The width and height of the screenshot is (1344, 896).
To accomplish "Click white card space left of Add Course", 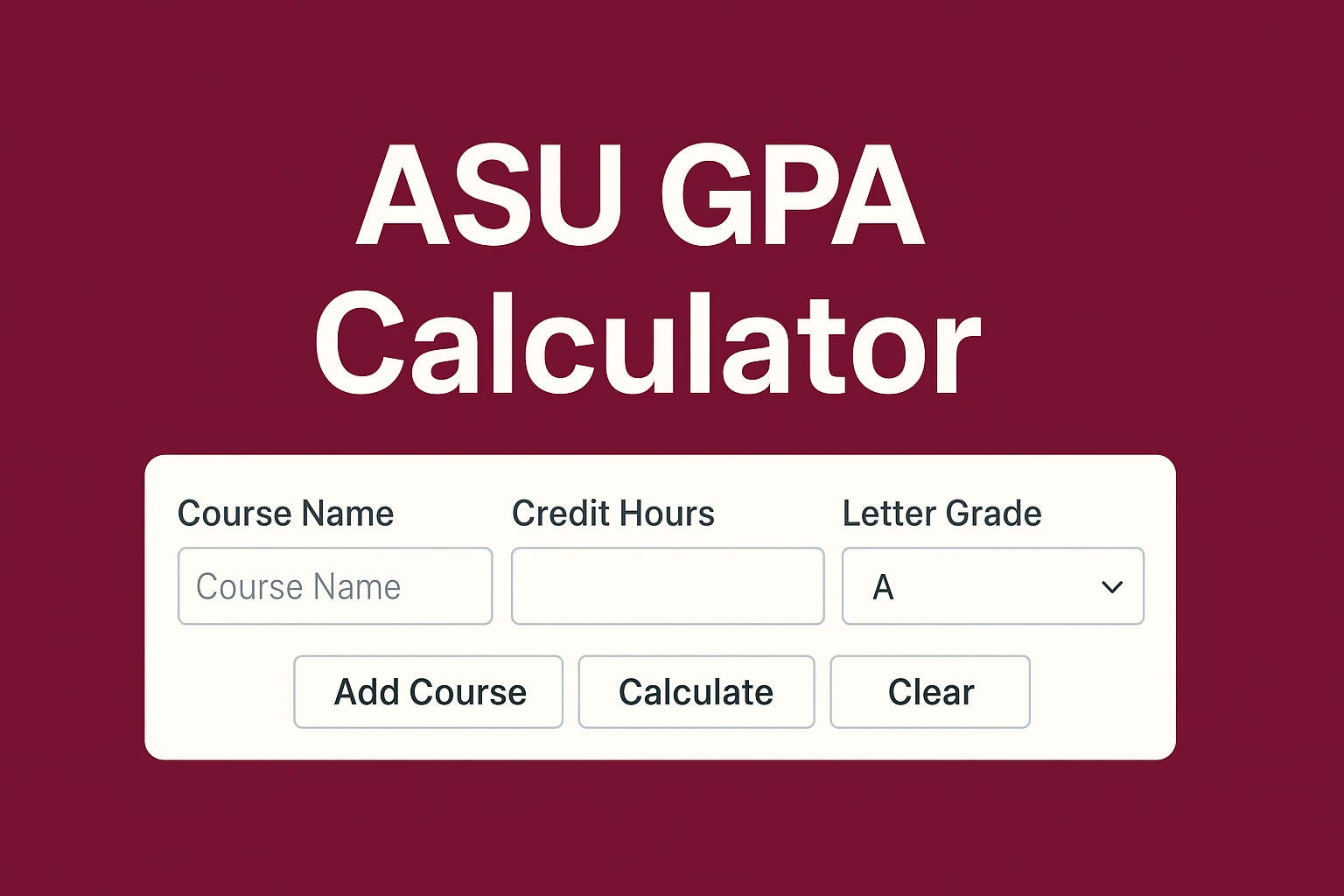I will pos(220,691).
